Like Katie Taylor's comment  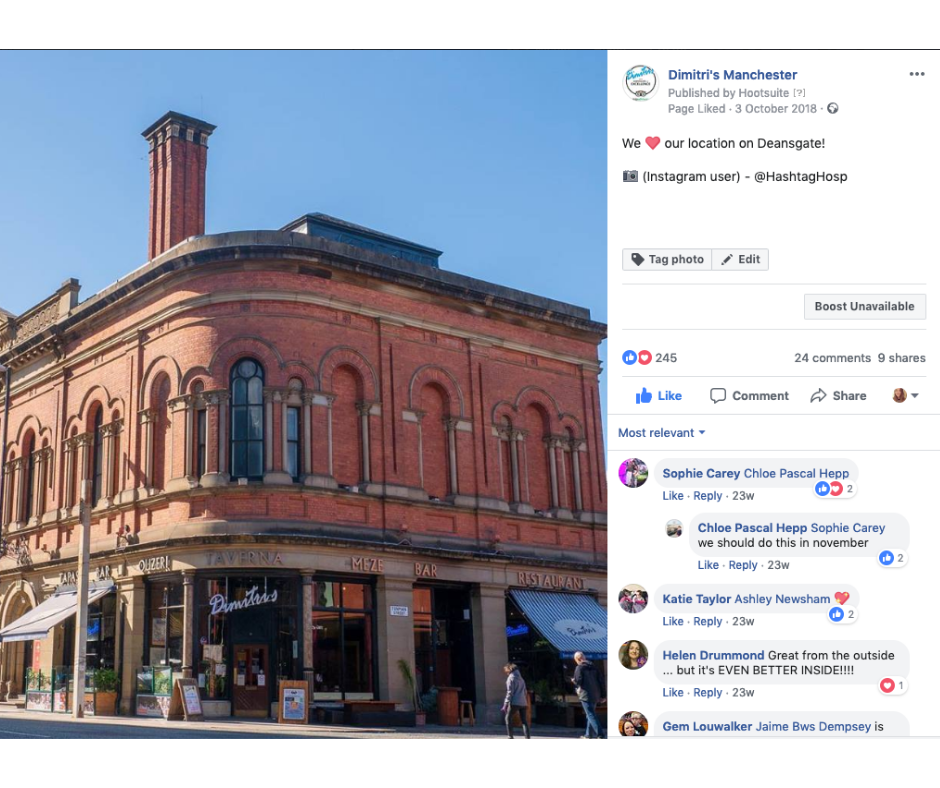(x=673, y=622)
